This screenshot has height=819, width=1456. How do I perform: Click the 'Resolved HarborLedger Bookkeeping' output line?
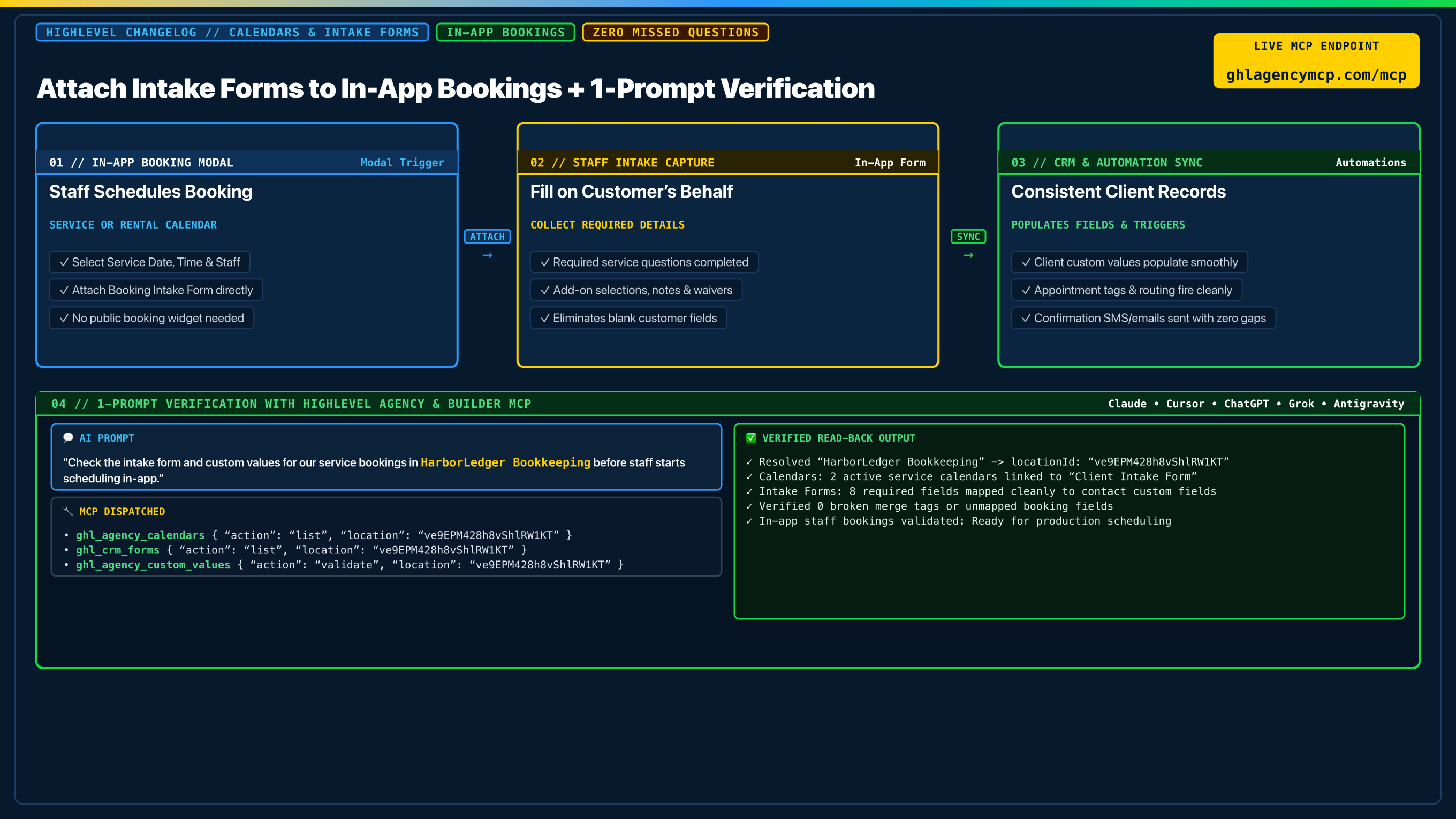(988, 462)
